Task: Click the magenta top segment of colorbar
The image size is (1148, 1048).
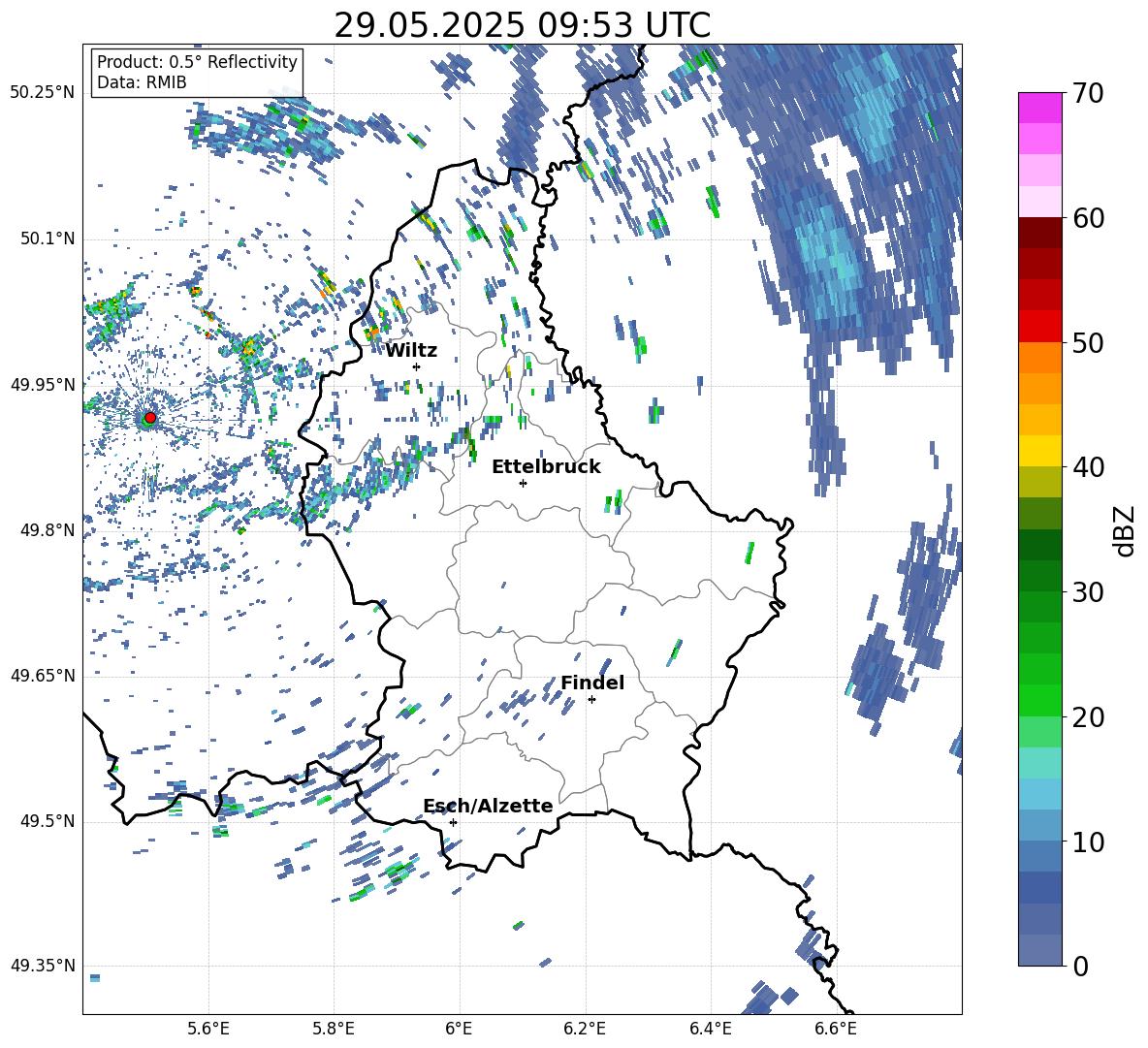Action: click(x=1039, y=108)
